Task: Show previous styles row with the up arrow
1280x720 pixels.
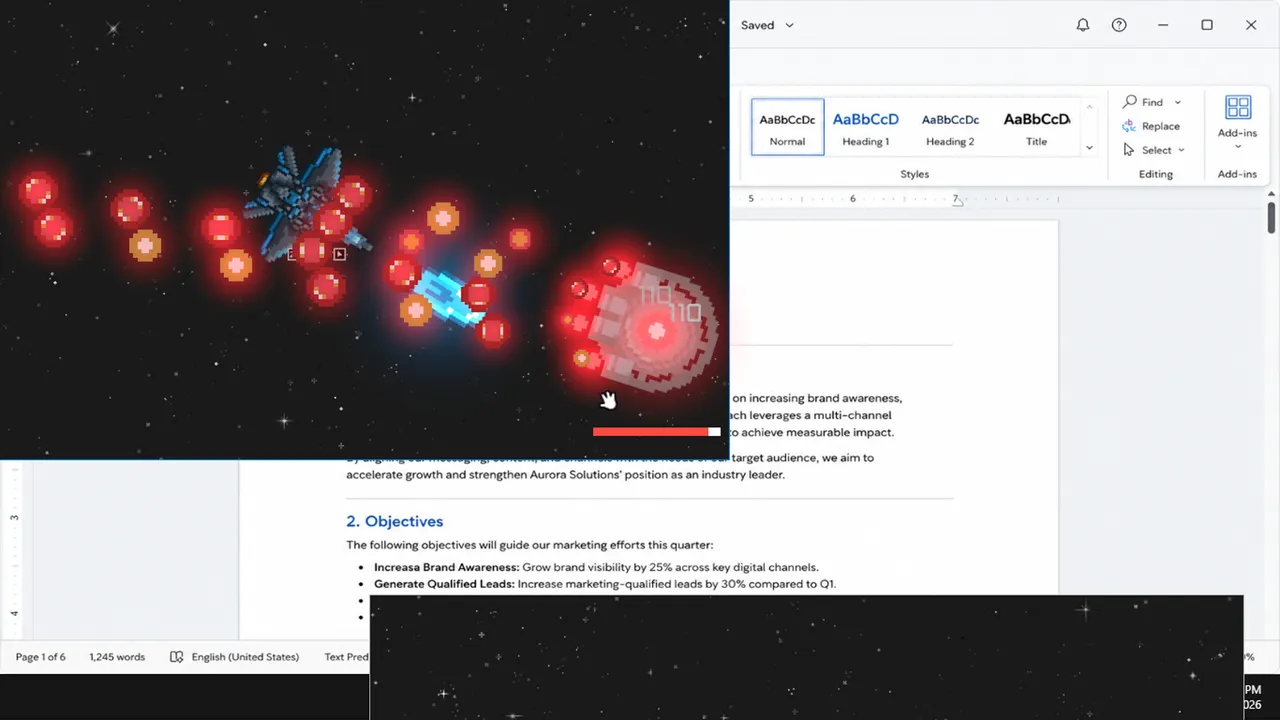Action: pos(1089,106)
